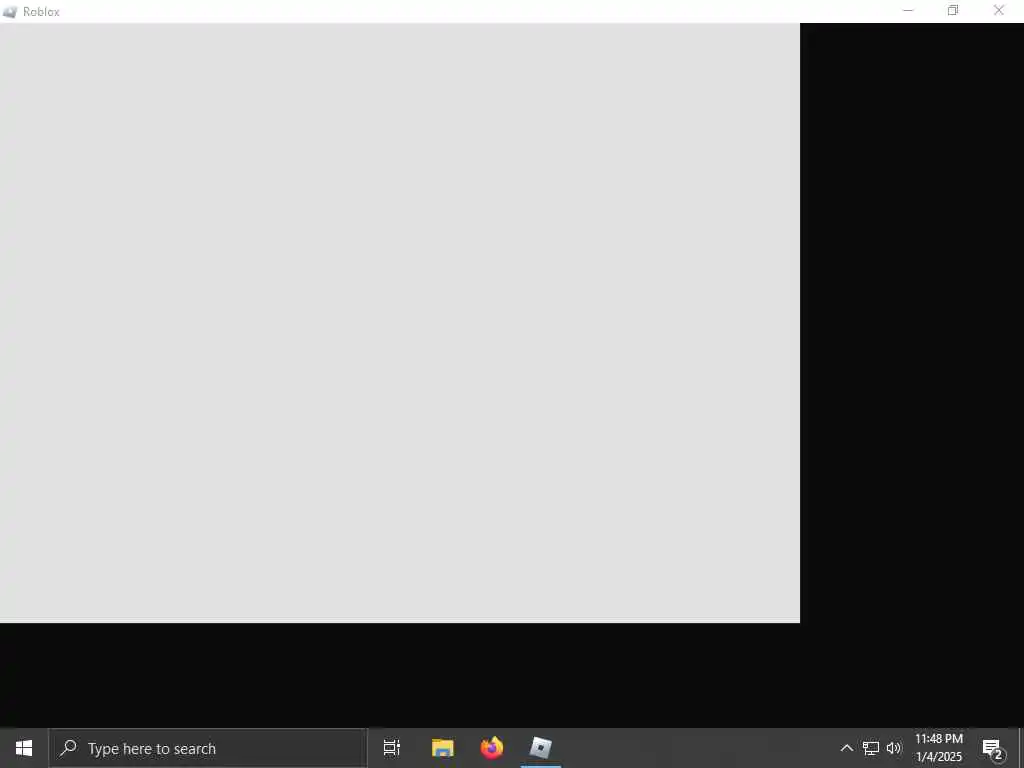1024x768 pixels.
Task: Open Firefox from the taskbar
Action: [x=492, y=748]
